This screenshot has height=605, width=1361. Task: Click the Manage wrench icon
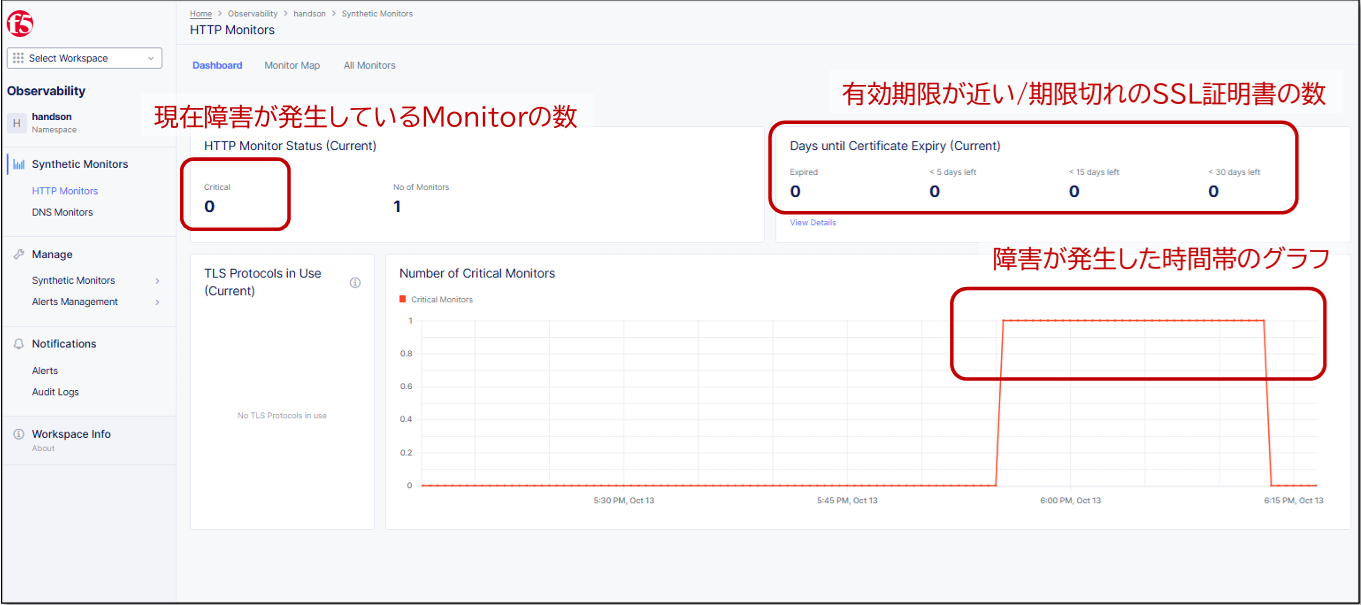(x=19, y=254)
